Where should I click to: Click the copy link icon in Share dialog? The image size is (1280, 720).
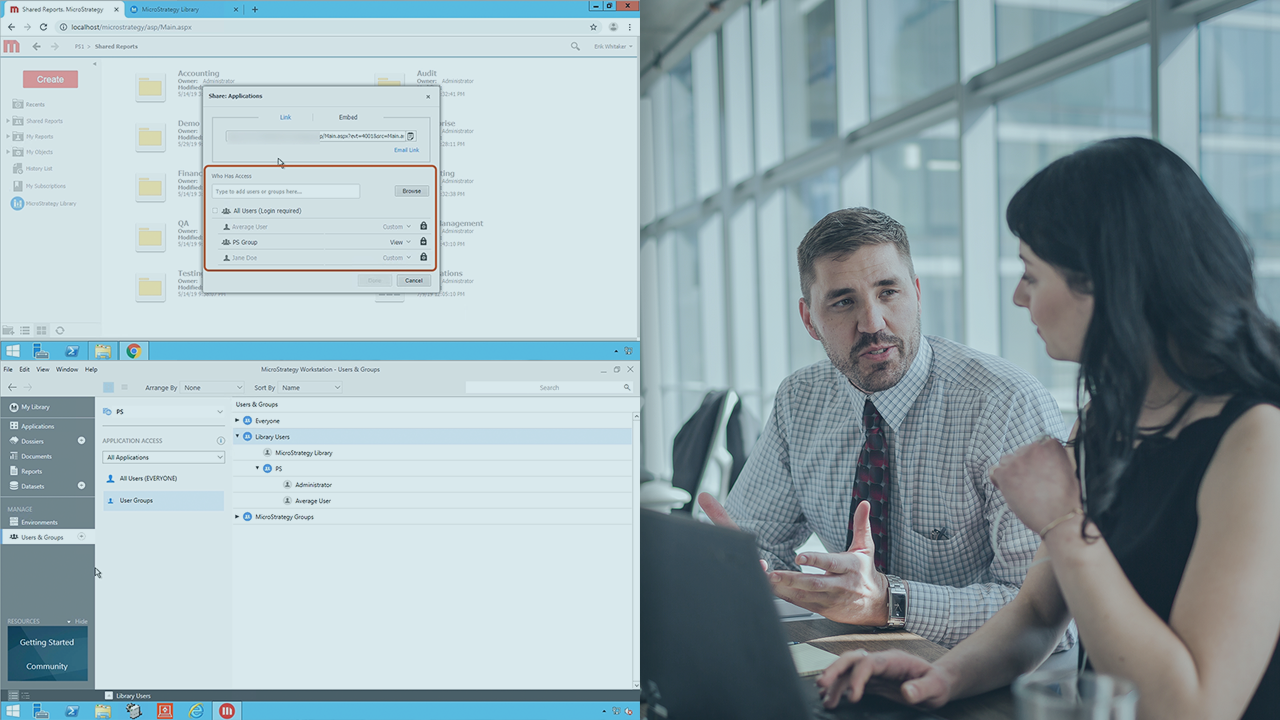[411, 136]
